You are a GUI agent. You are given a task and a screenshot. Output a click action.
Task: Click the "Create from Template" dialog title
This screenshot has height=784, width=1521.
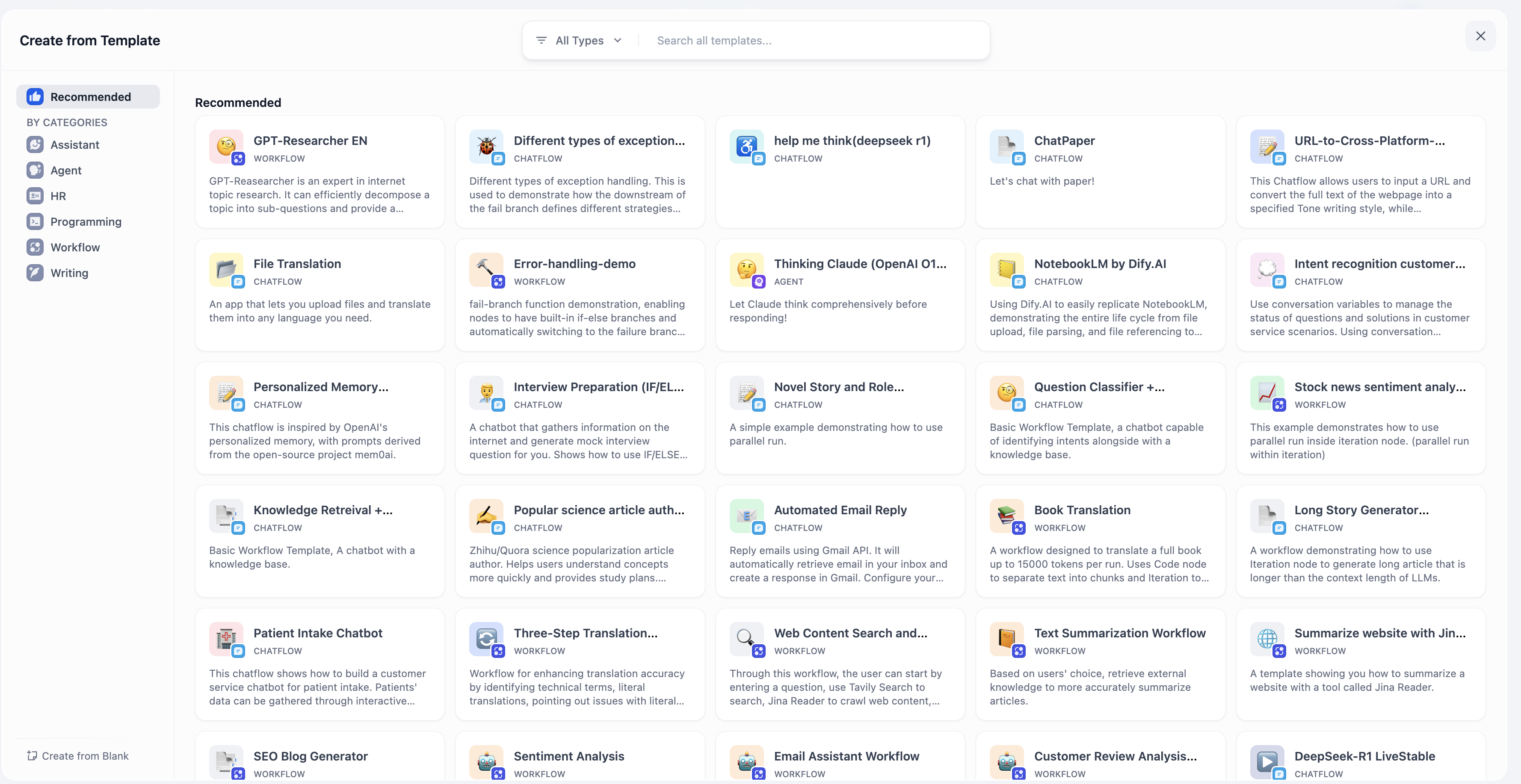click(x=90, y=41)
